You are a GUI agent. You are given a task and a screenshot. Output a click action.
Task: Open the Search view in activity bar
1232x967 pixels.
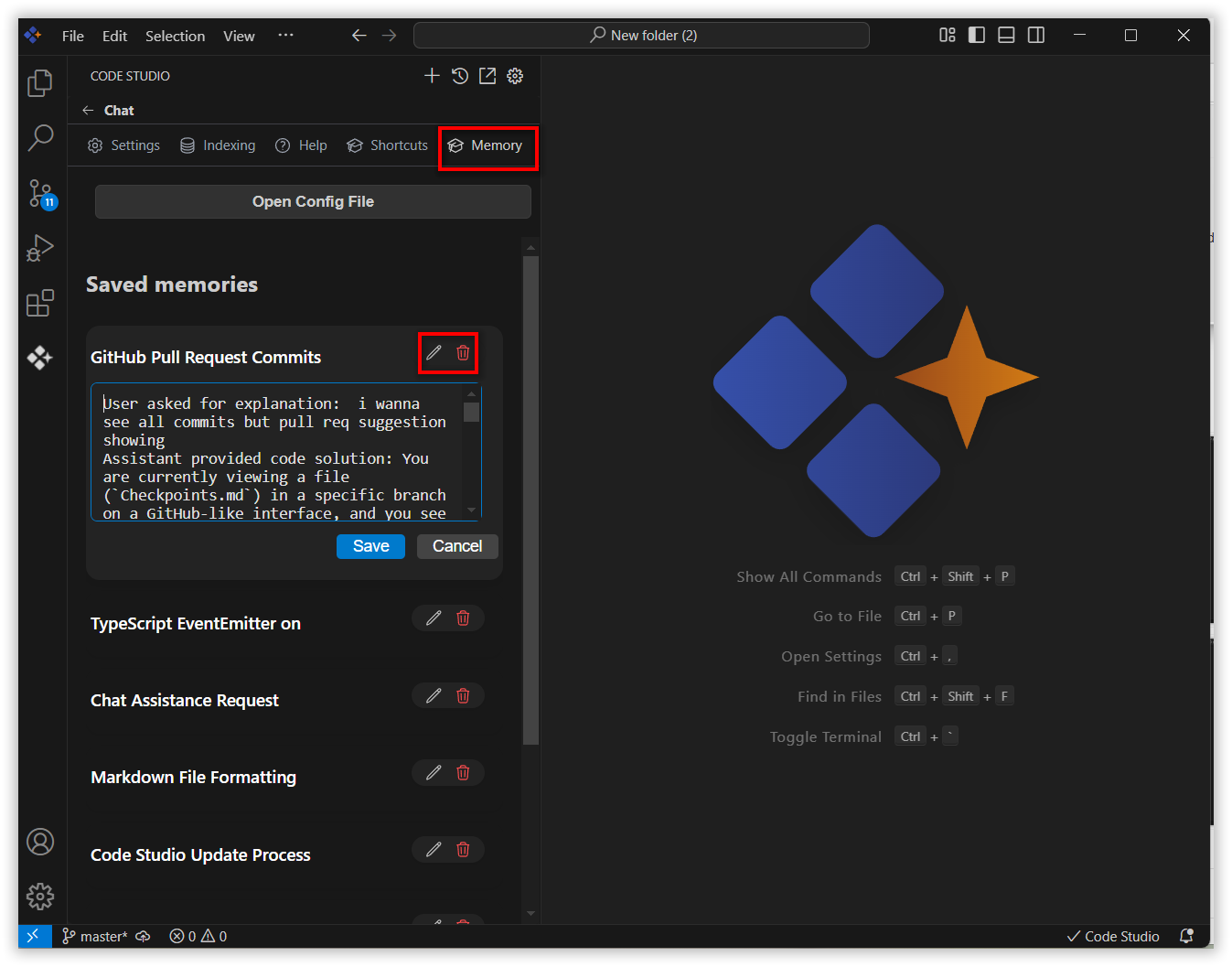pos(40,138)
